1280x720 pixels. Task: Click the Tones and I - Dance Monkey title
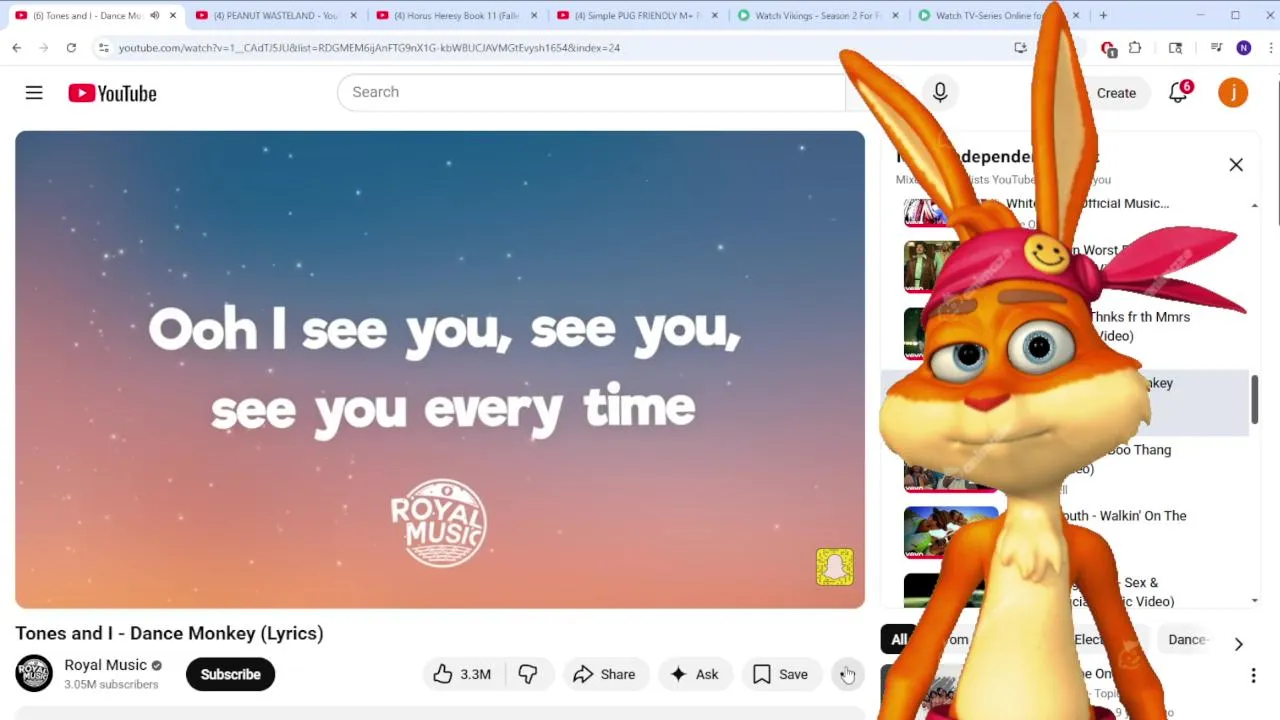[x=169, y=633]
